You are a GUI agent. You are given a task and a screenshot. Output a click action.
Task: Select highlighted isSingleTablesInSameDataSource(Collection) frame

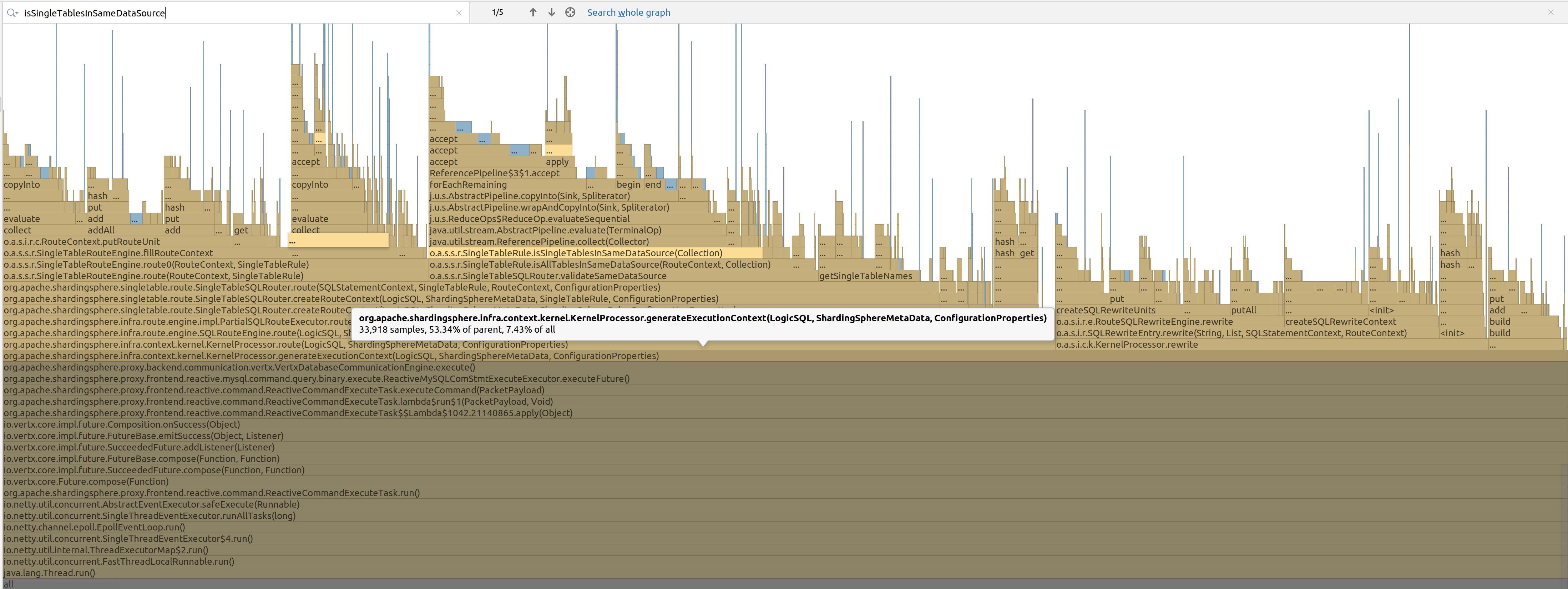(x=576, y=253)
